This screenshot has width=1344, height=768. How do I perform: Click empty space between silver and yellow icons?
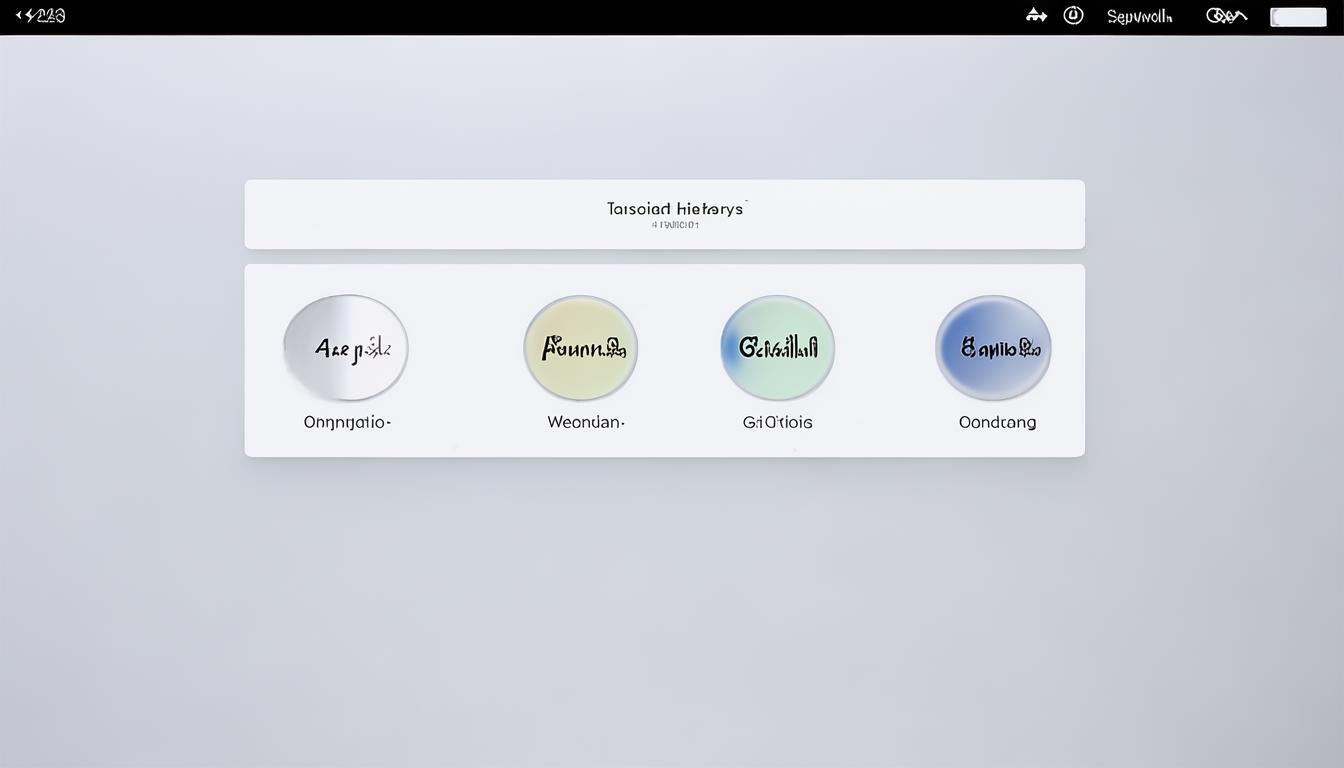(465, 350)
